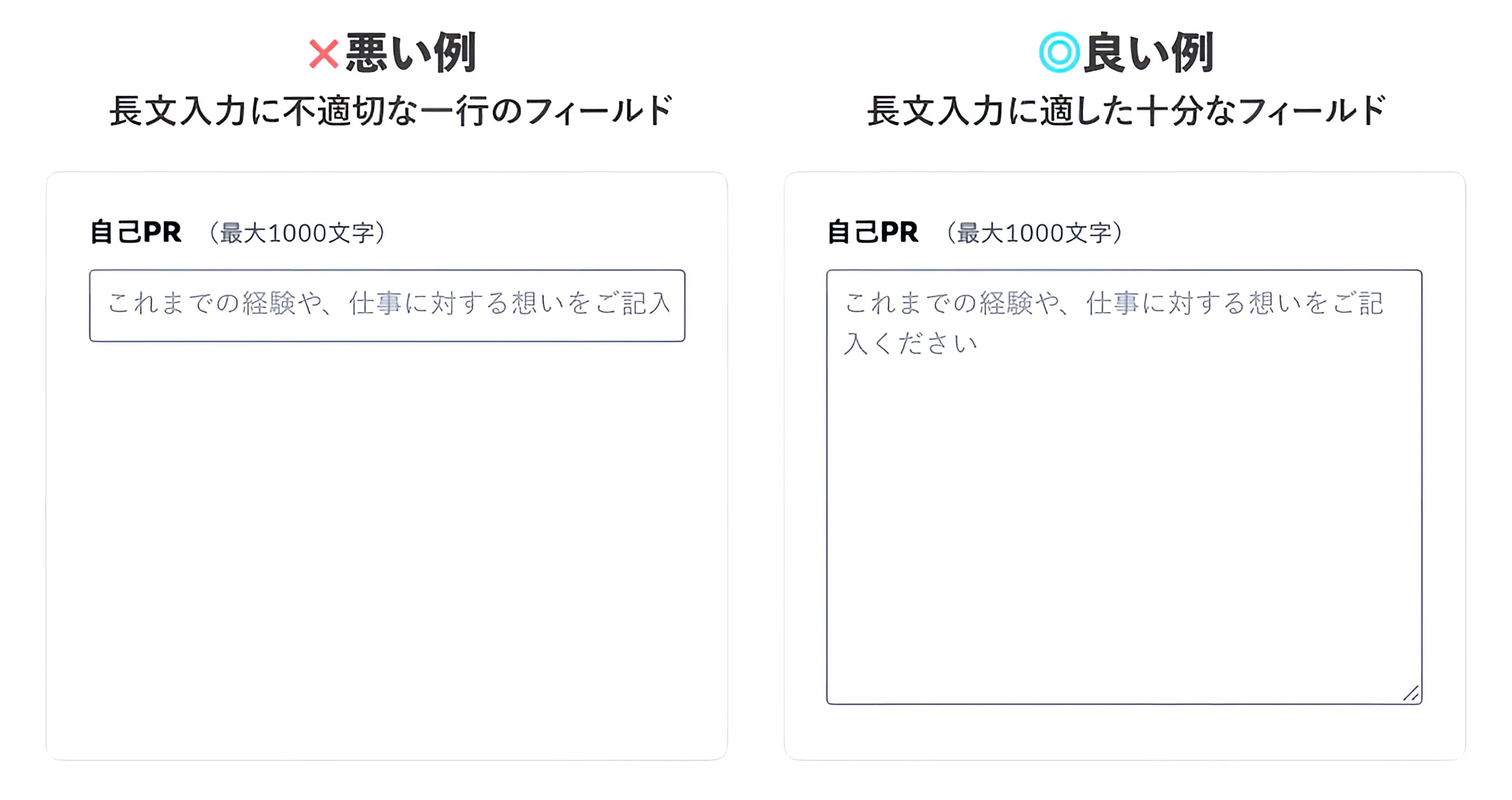This screenshot has height=800, width=1512.
Task: Click the 入ください placeholder line in the textarea
Action: tap(910, 344)
